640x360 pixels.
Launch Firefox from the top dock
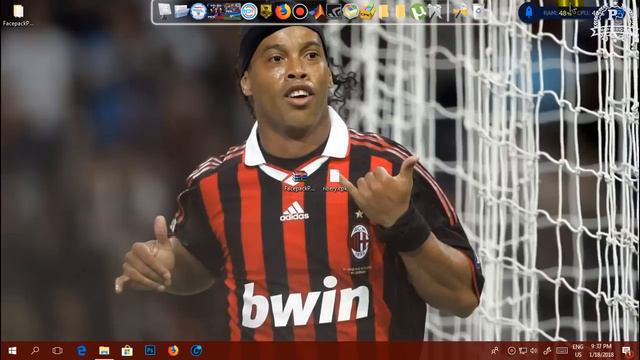coord(283,11)
